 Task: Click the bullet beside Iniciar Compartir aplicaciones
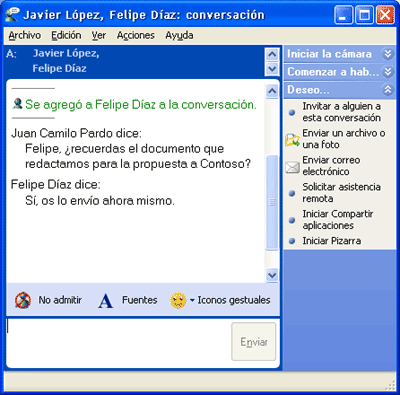click(292, 220)
